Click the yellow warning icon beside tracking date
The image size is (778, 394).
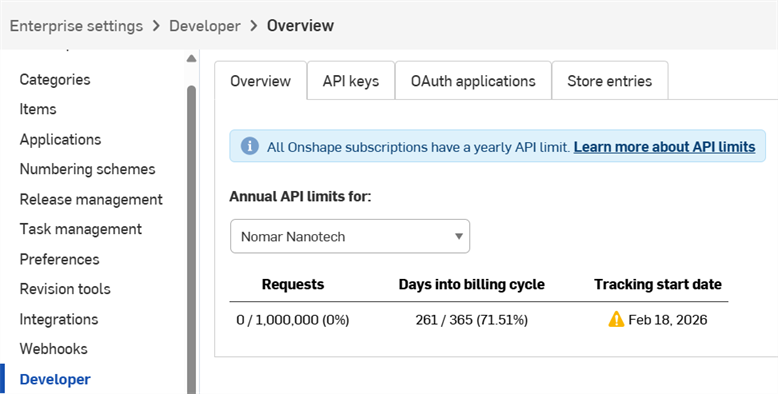(616, 319)
